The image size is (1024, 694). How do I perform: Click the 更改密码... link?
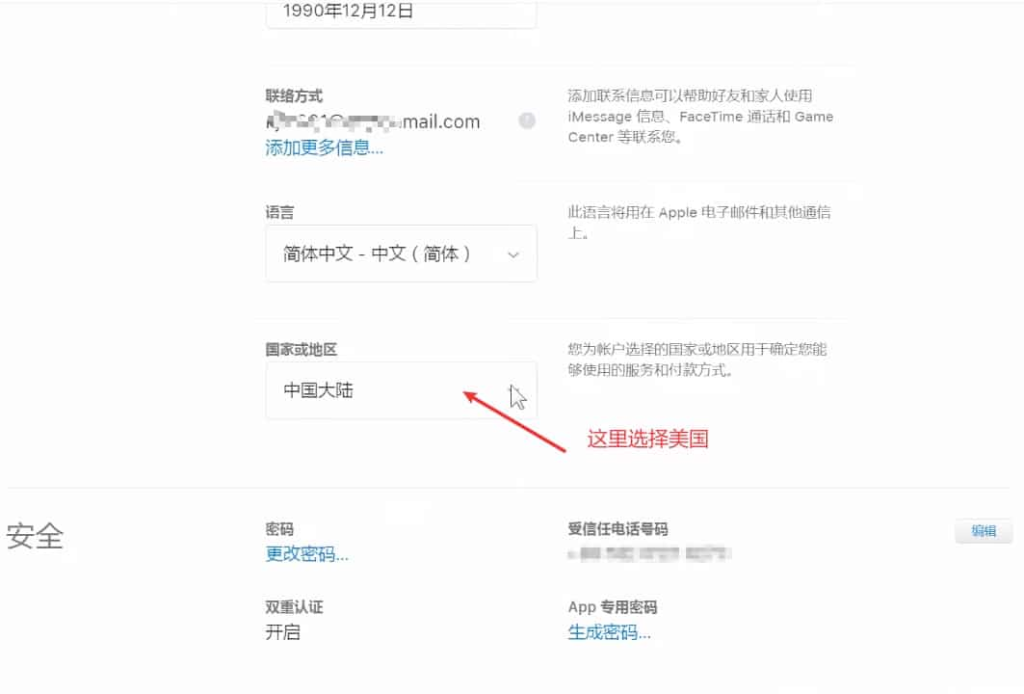tap(307, 554)
